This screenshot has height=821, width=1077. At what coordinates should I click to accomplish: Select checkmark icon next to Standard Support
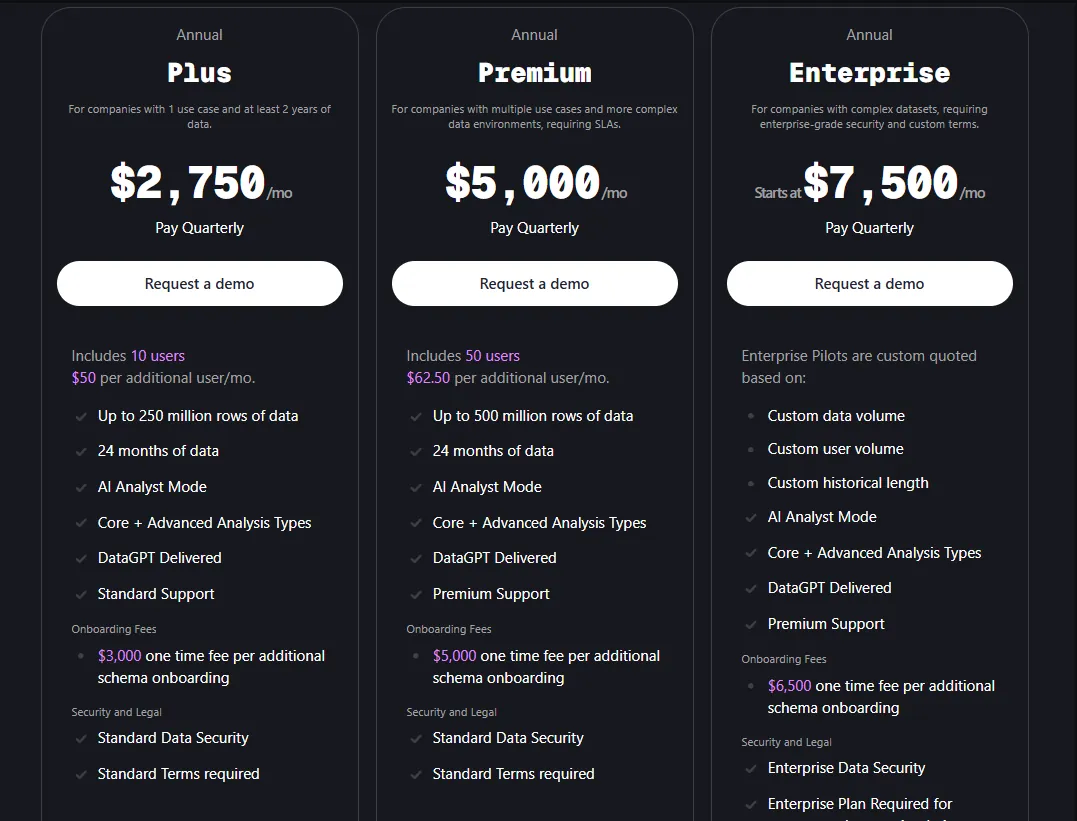tap(81, 594)
